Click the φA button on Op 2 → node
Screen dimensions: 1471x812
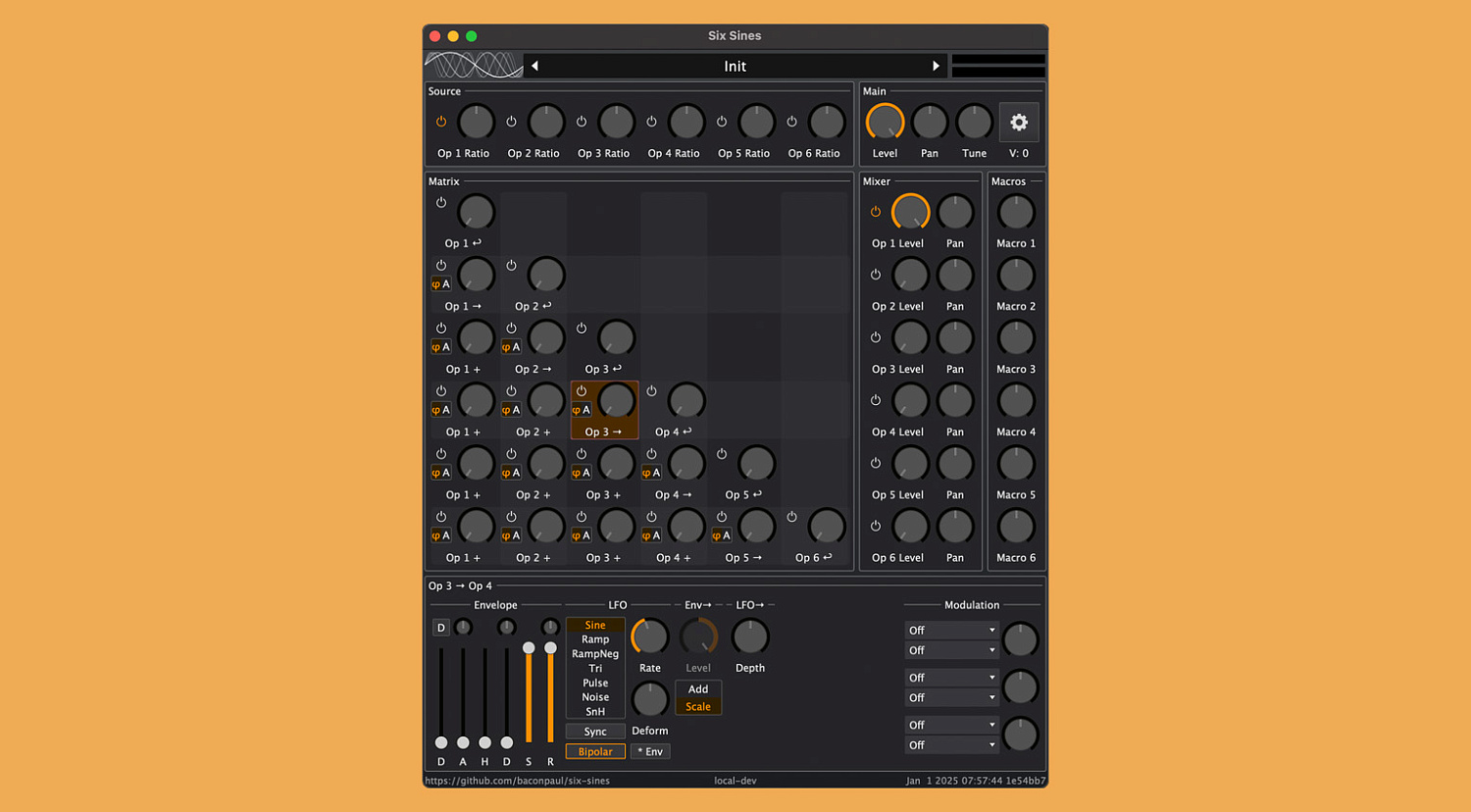coord(511,347)
